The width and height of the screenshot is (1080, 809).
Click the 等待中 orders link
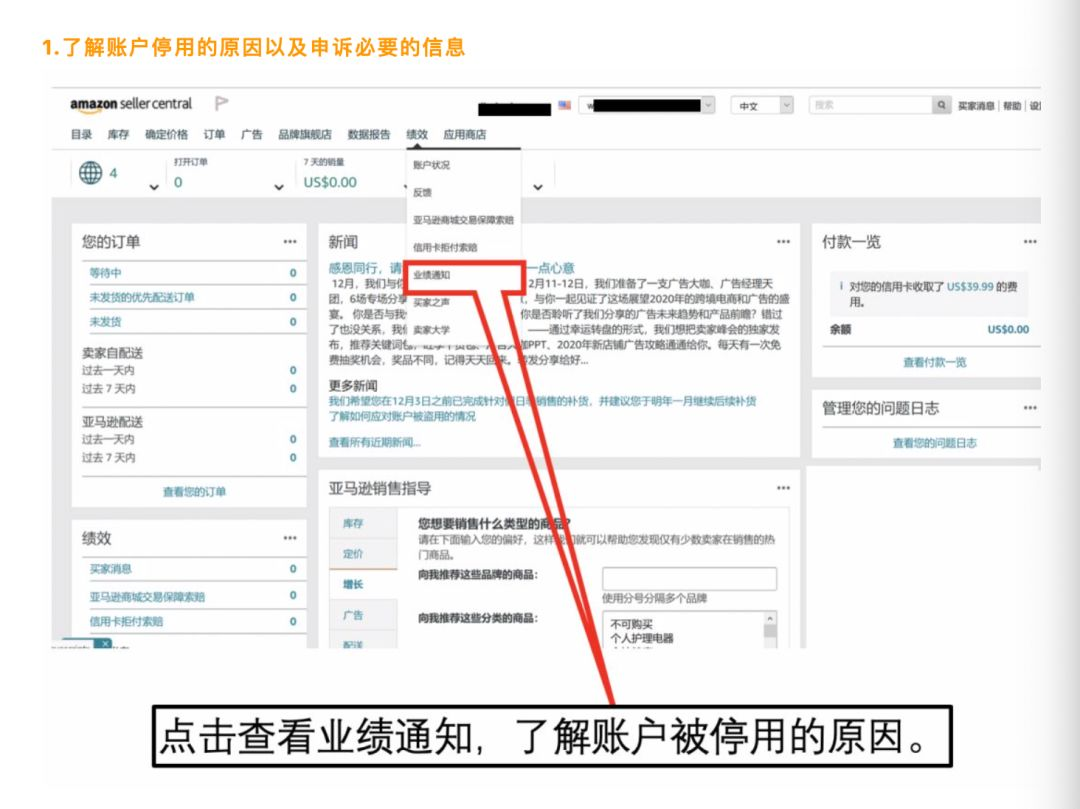pyautogui.click(x=105, y=273)
